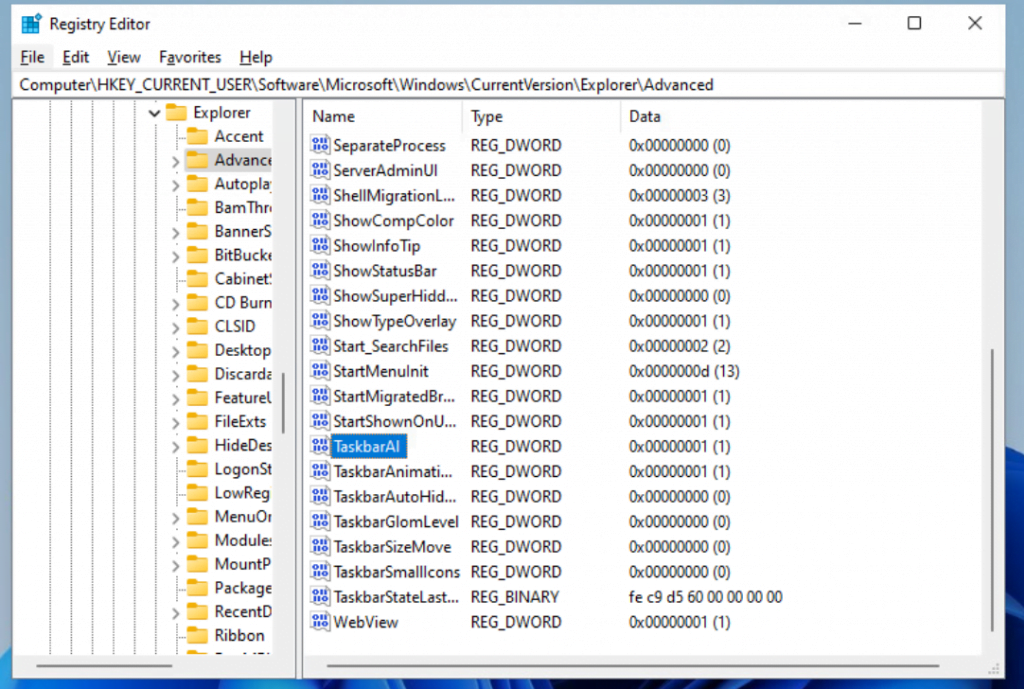
Task: Expand the Advanced key in tree
Action: 176,160
